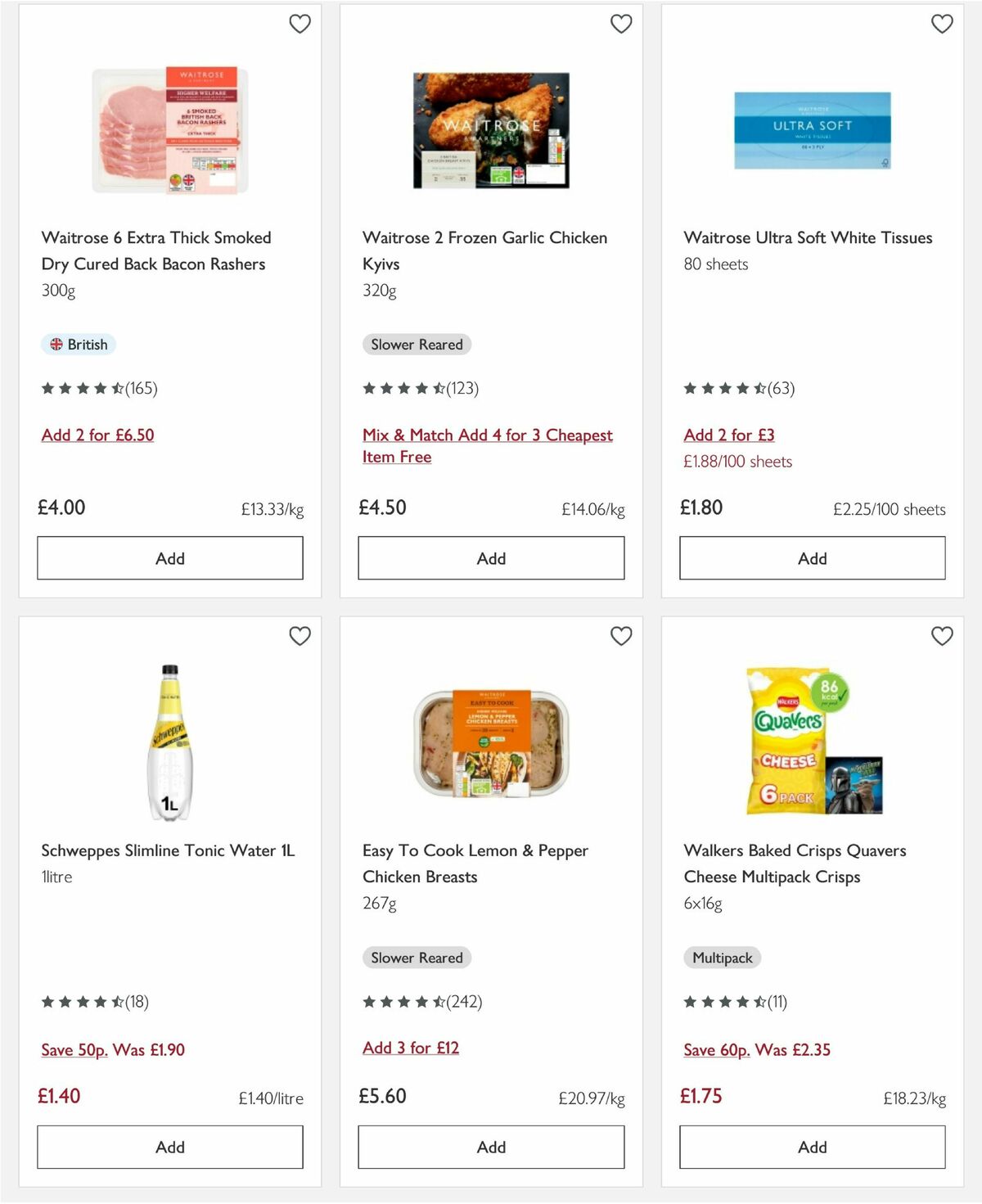Open the 'Add 2 for £3' tissues offer

pos(729,435)
